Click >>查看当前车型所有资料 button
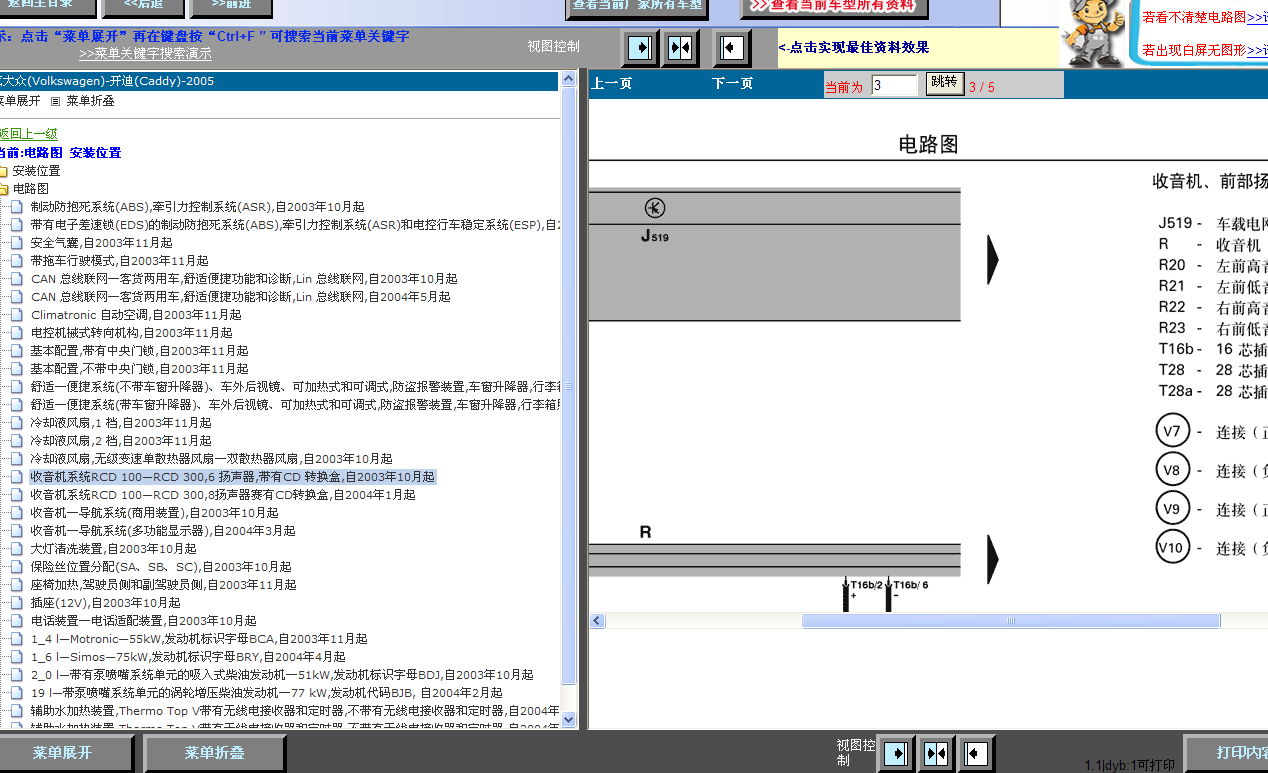Viewport: 1268px width, 773px height. coord(834,7)
